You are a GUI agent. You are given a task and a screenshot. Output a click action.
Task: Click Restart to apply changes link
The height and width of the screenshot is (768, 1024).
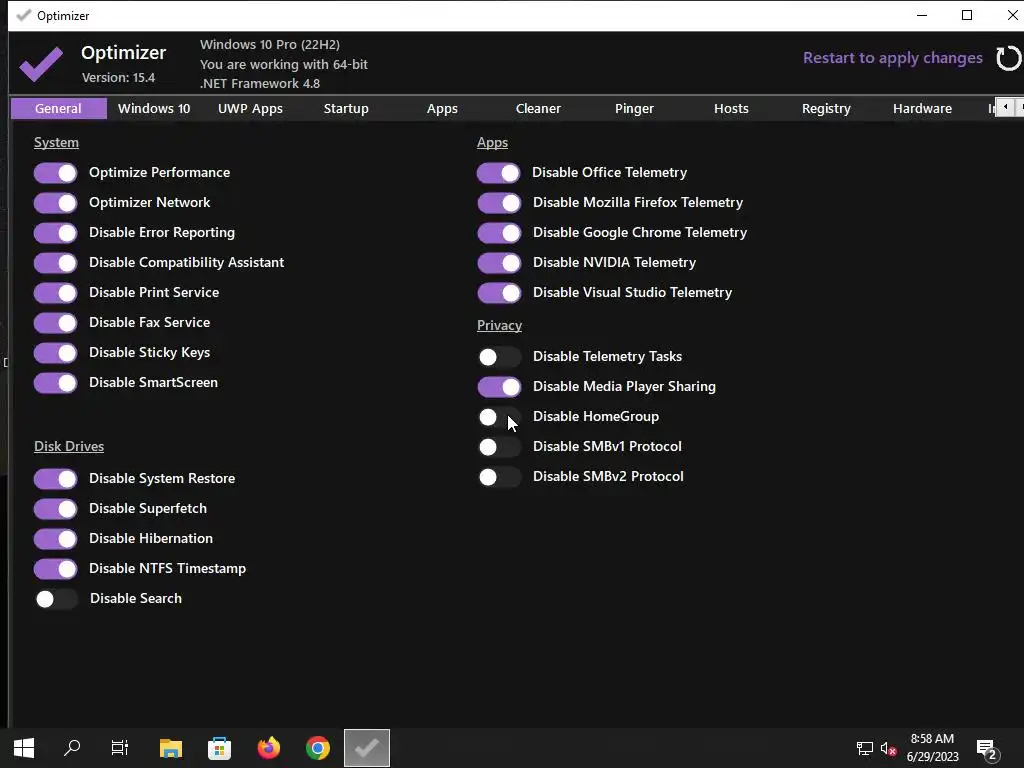click(892, 58)
